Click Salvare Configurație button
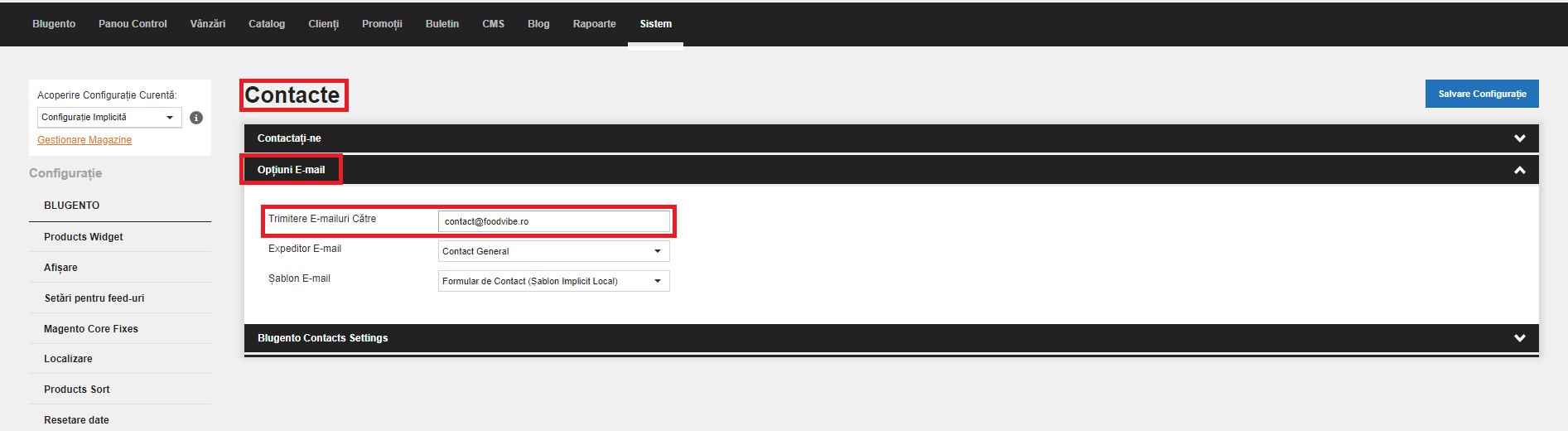The width and height of the screenshot is (1568, 431). pos(1482,94)
